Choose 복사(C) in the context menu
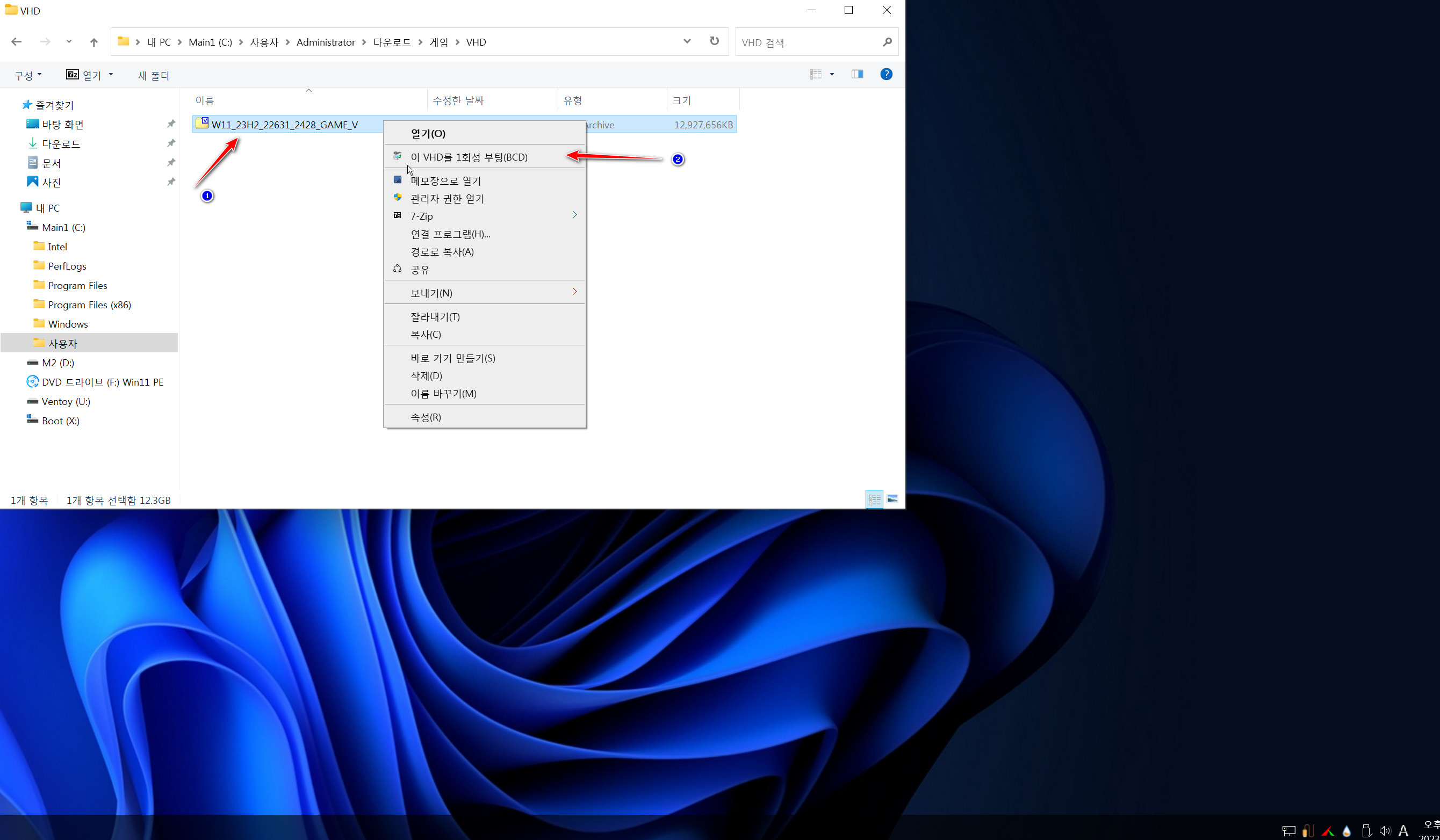The image size is (1440, 840). (485, 334)
